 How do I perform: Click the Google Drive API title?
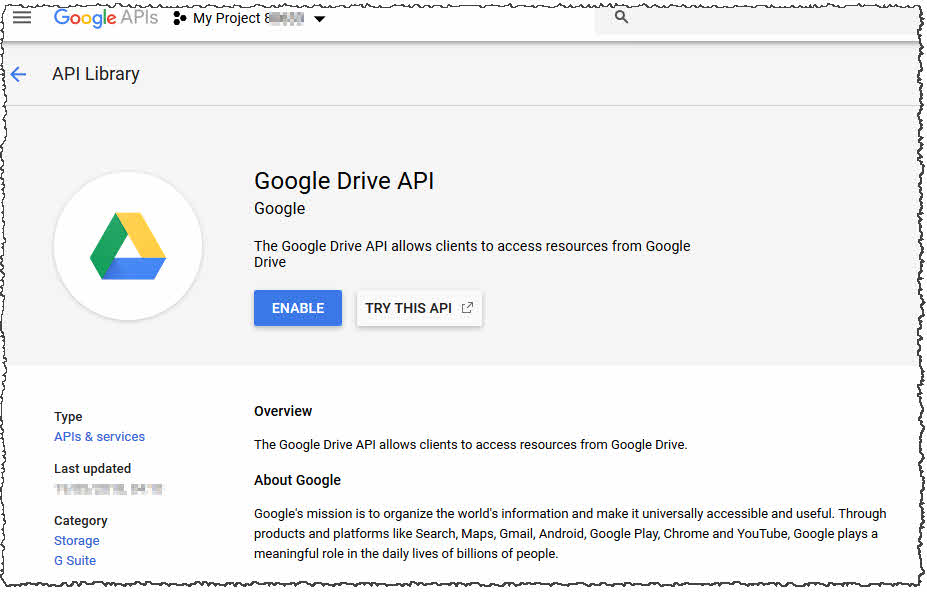tap(344, 181)
